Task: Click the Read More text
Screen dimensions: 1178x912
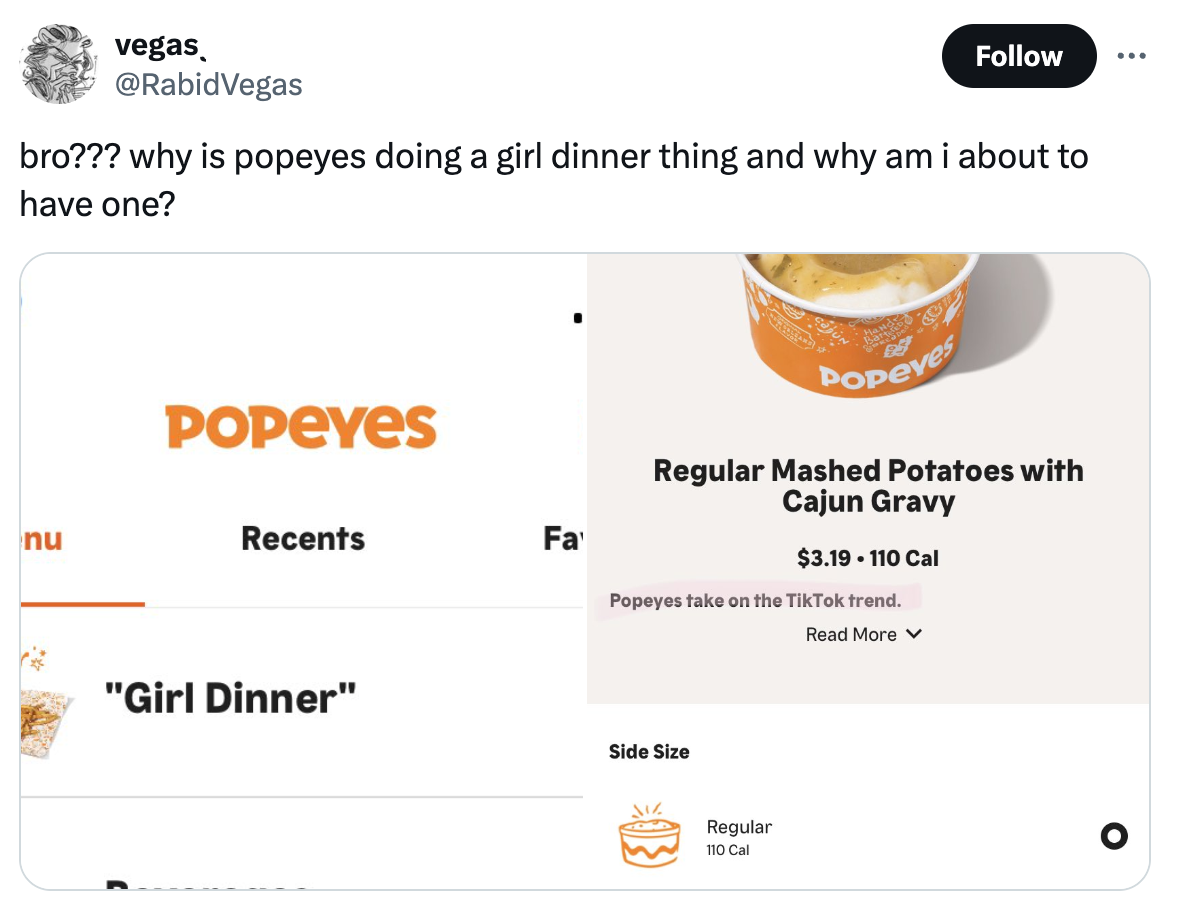Action: 850,634
